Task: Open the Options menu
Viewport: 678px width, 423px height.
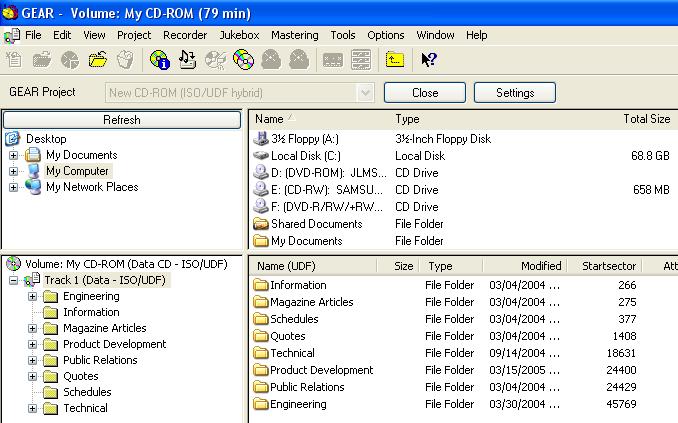Action: coord(386,35)
